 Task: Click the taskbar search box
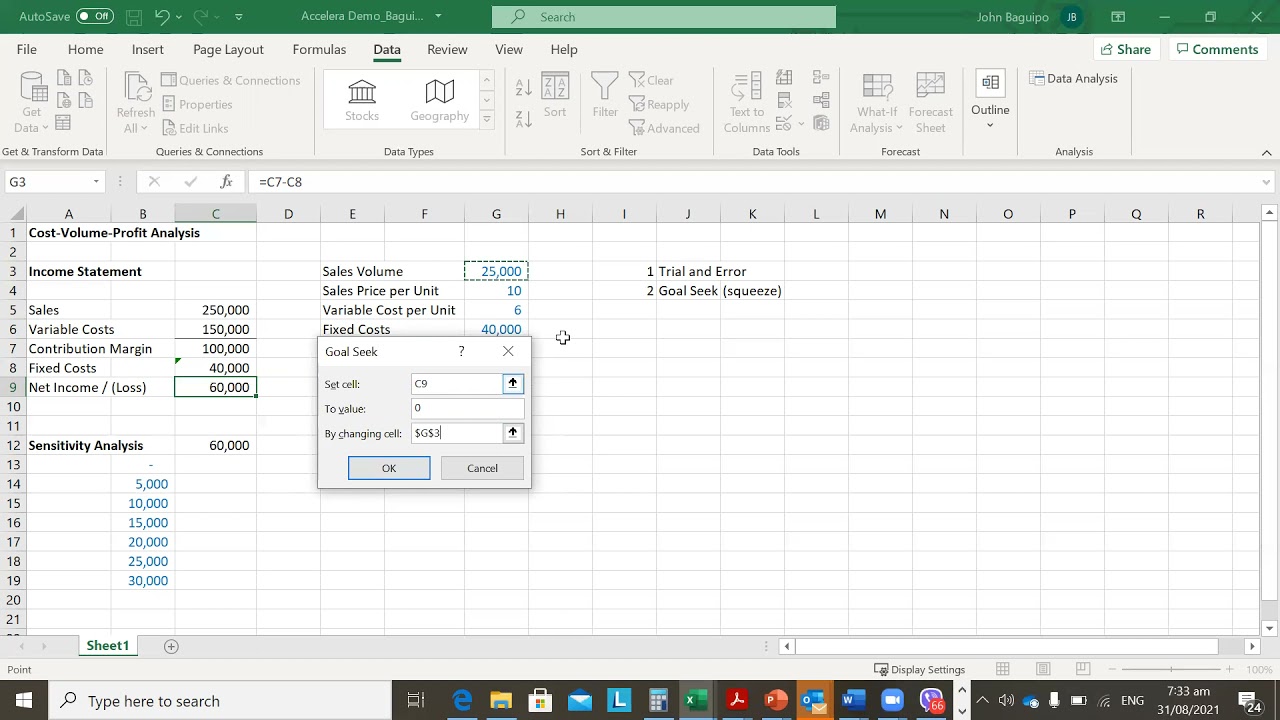pos(220,701)
